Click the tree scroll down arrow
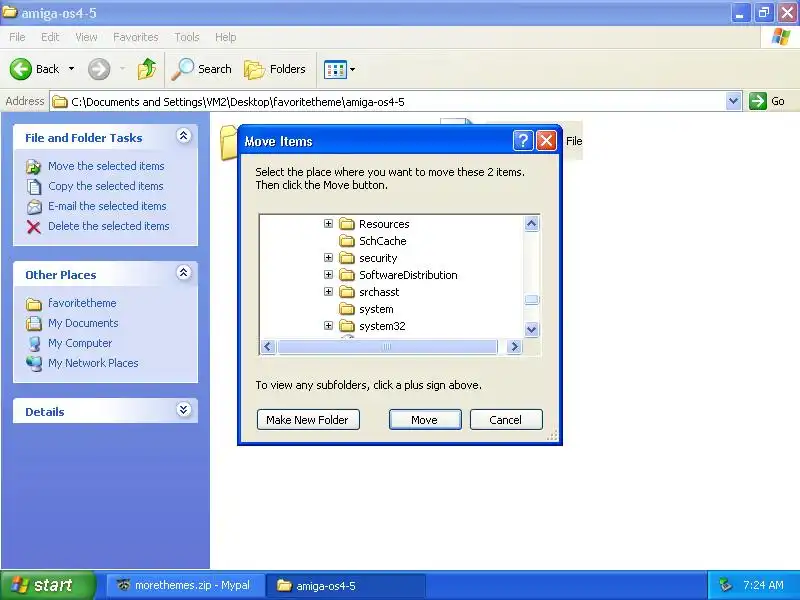The height and width of the screenshot is (600, 800). [531, 330]
